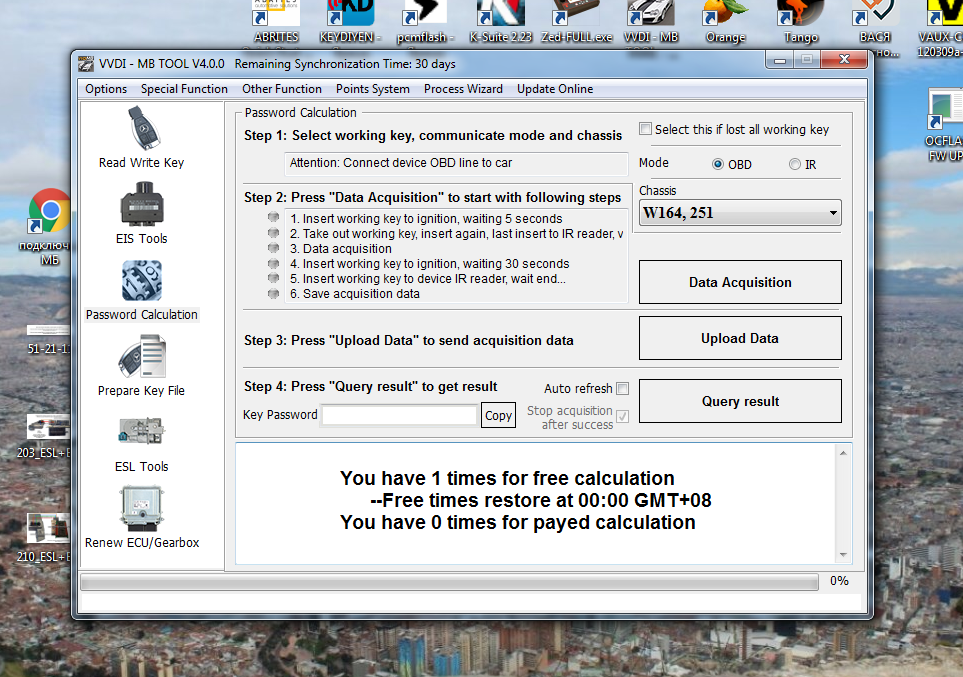Choose IR communication mode
The height and width of the screenshot is (677, 963).
[795, 164]
